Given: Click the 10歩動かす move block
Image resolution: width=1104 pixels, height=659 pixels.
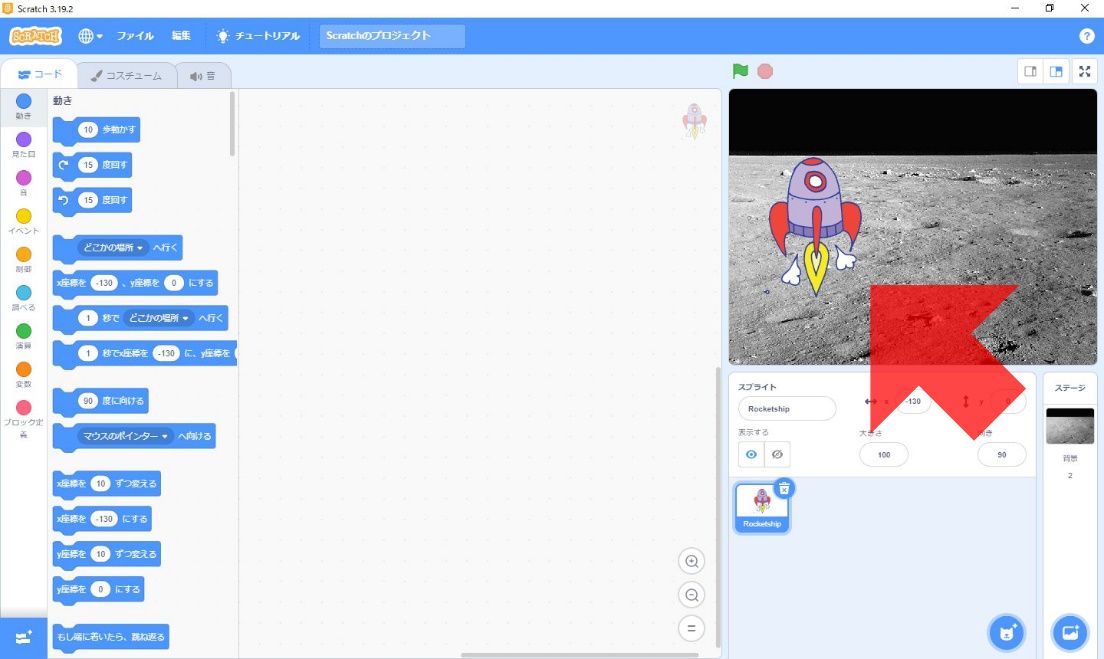Looking at the screenshot, I should 96,130.
